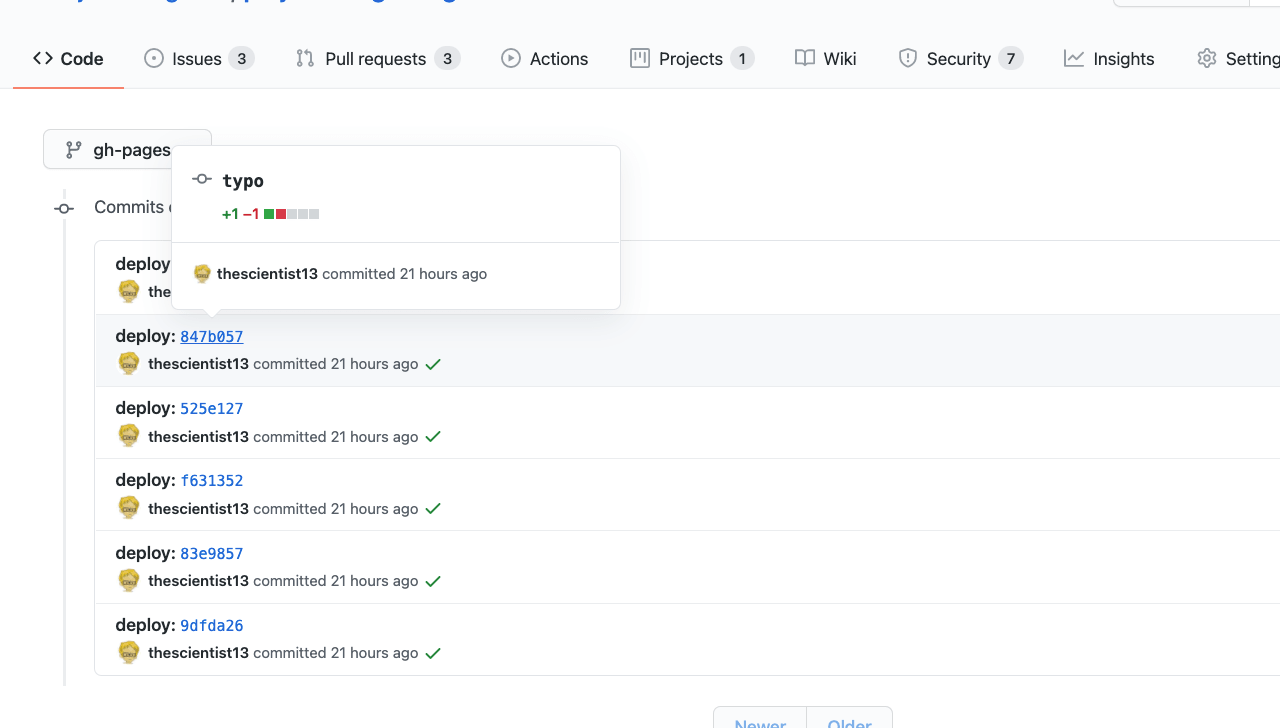Image resolution: width=1280 pixels, height=728 pixels.
Task: Select the Pull requests icon
Action: point(305,58)
